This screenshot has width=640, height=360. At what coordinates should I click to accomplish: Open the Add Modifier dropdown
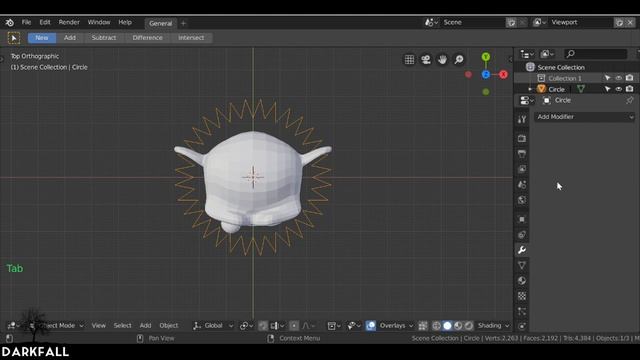[x=585, y=117]
